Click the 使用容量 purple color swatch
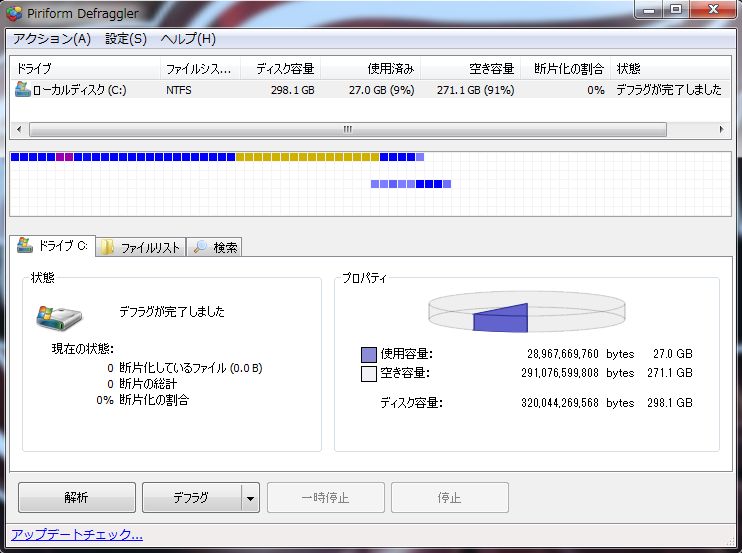 pyautogui.click(x=369, y=354)
